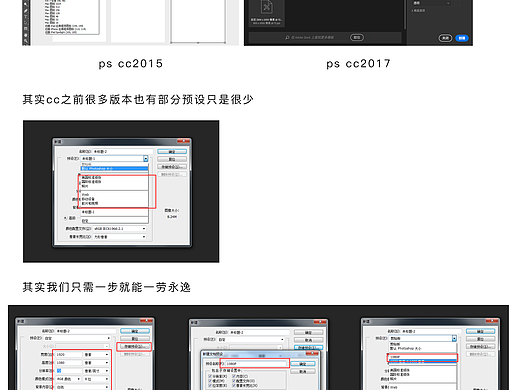Select Web preset in middle dialog list
520x390 pixels.
pos(114,194)
